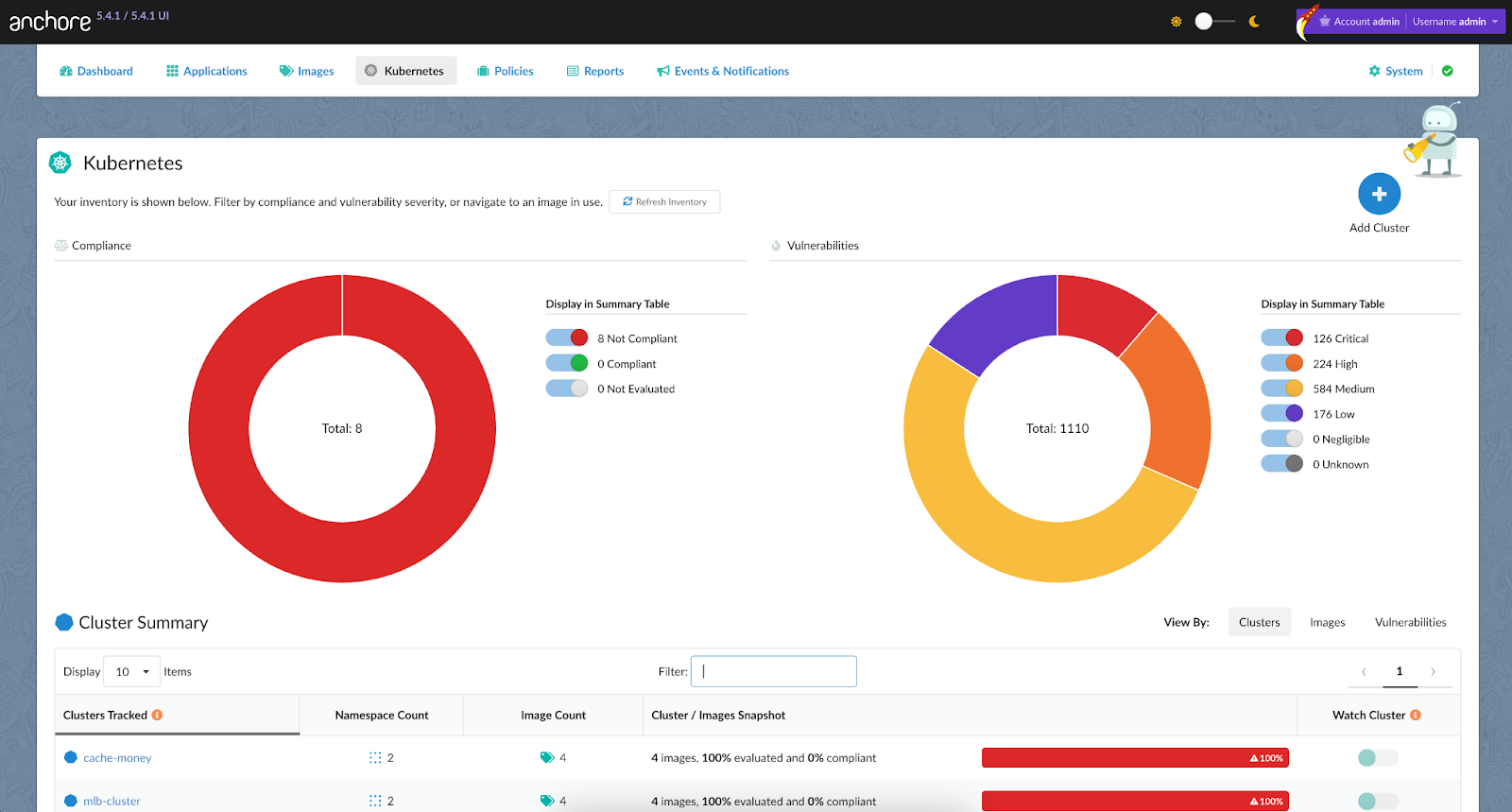
Task: Click the moon dark-mode icon
Action: pos(1254,22)
